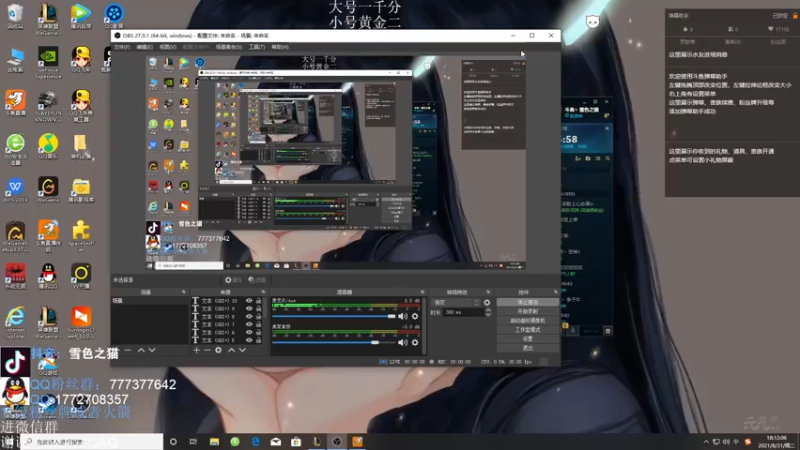Open 麦克风/Aux audio settings gear

[x=415, y=316]
